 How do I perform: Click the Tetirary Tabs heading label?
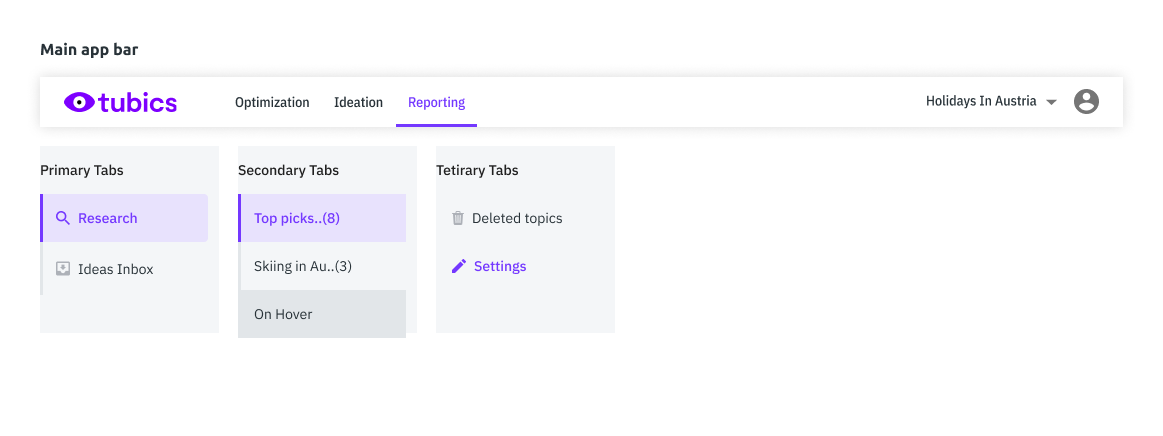[x=477, y=170]
